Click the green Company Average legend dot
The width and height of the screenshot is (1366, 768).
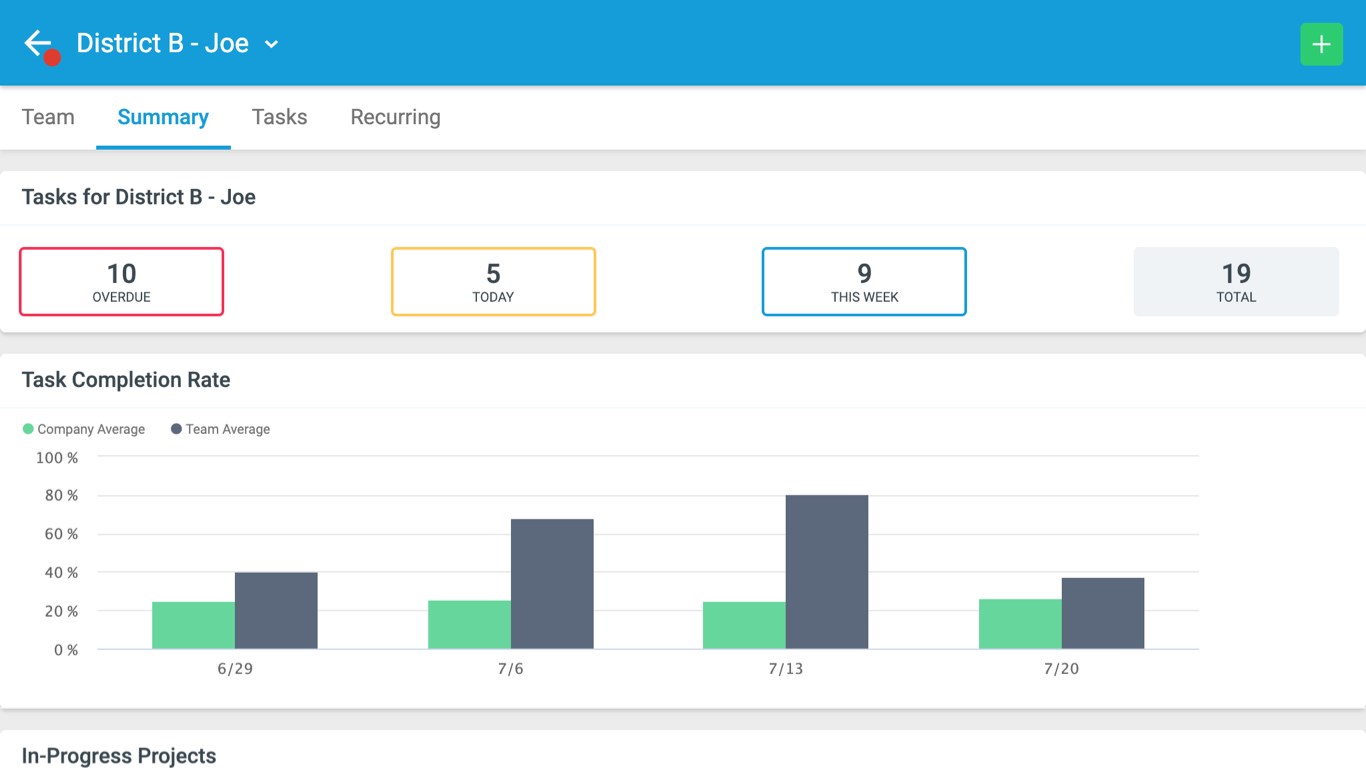tap(28, 429)
